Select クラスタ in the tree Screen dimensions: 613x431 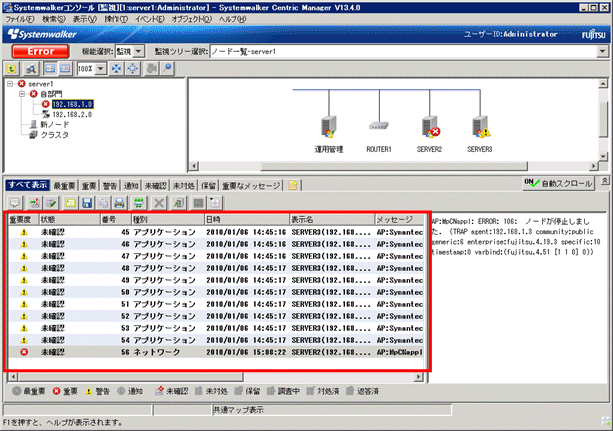[x=55, y=135]
